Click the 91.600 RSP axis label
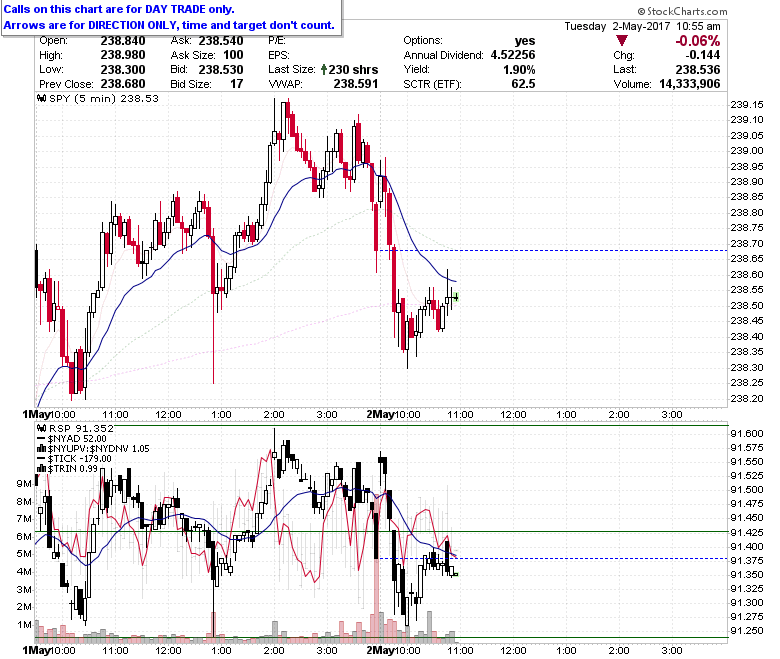The width and height of the screenshot is (780, 659). point(747,434)
